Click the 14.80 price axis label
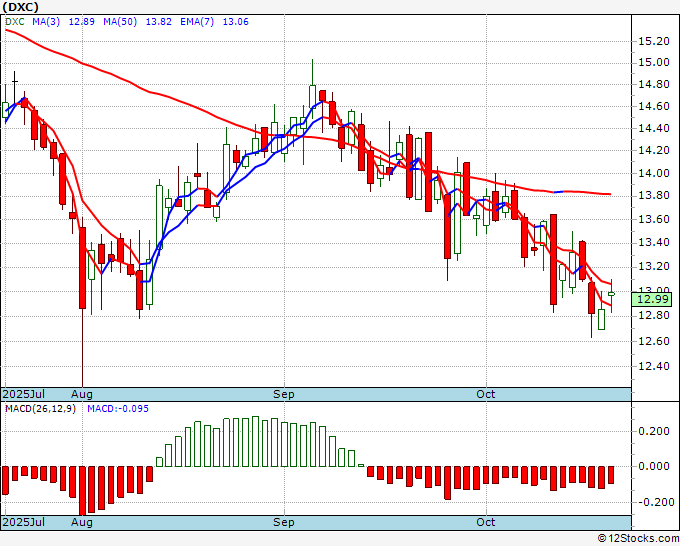The width and height of the screenshot is (680, 546). (654, 85)
